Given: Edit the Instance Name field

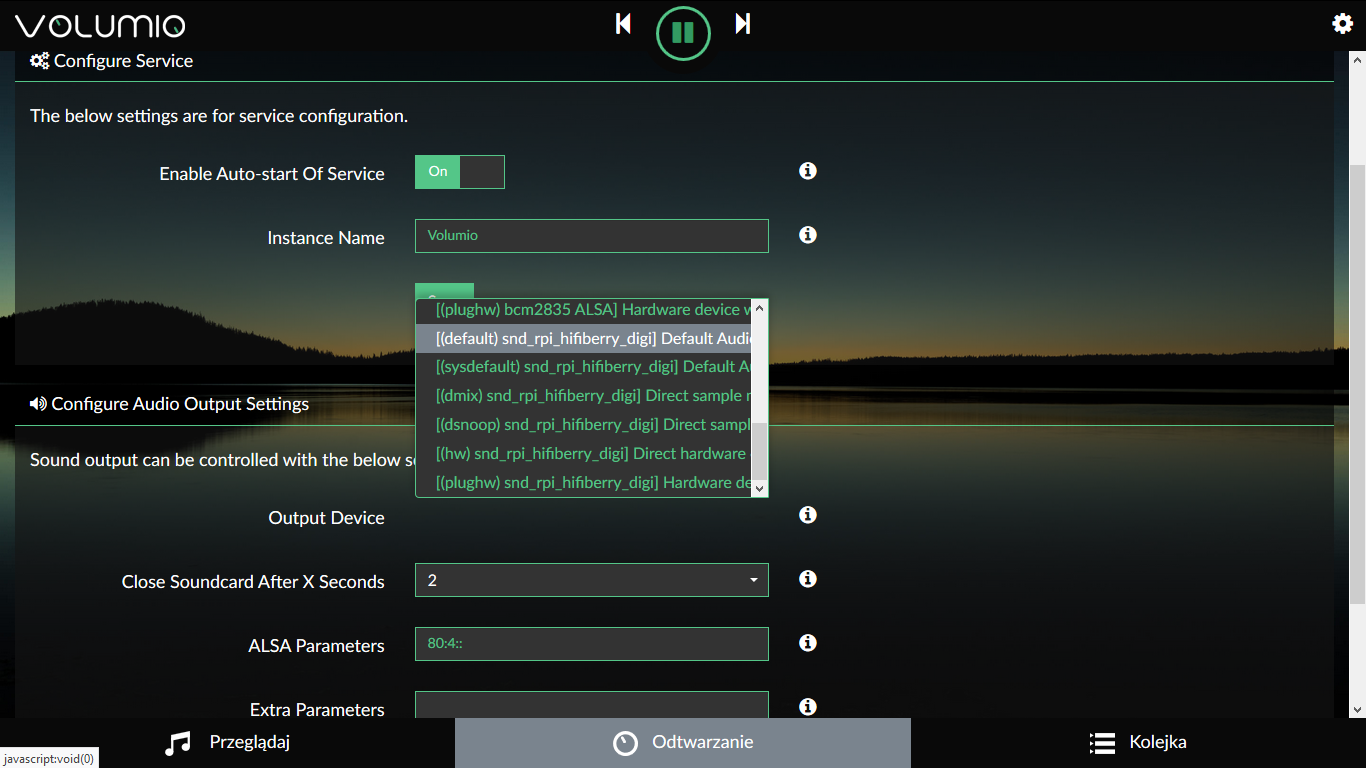Looking at the screenshot, I should [x=592, y=236].
